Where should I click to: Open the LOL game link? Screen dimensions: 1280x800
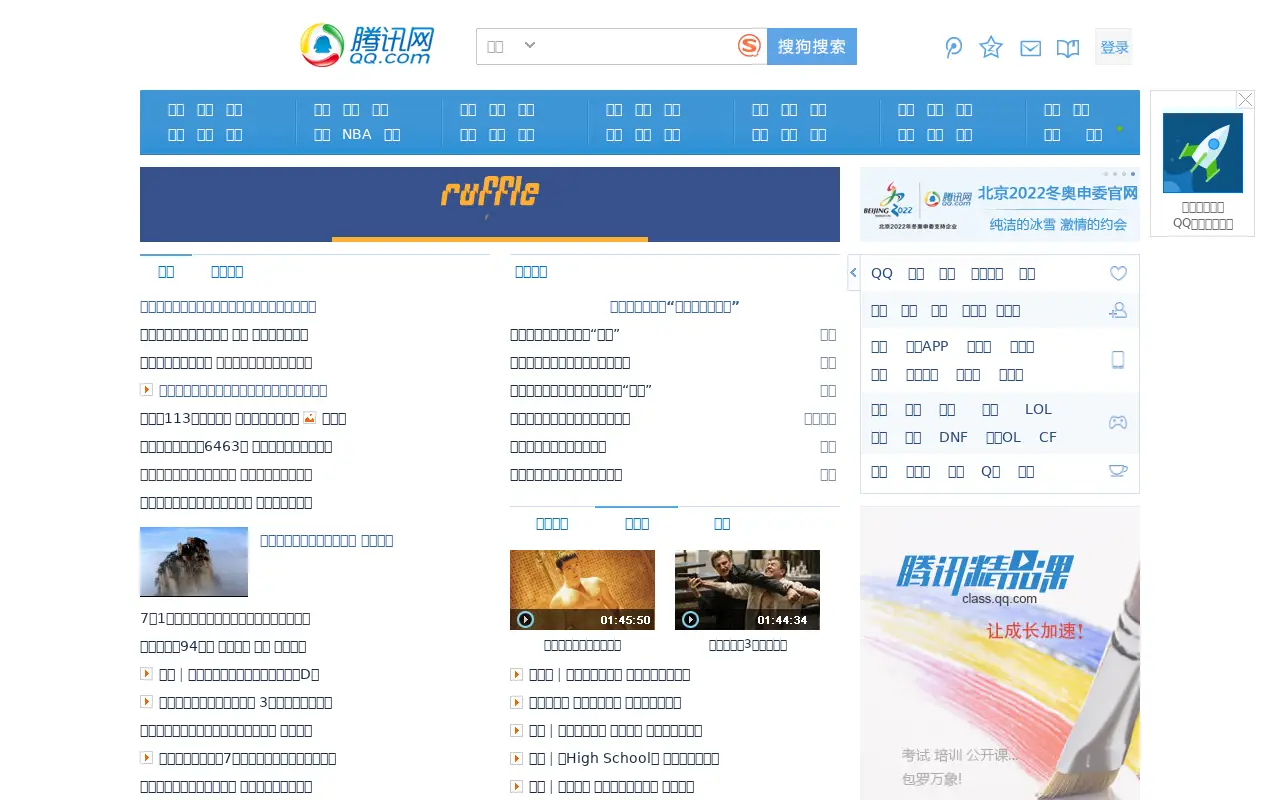click(1038, 409)
